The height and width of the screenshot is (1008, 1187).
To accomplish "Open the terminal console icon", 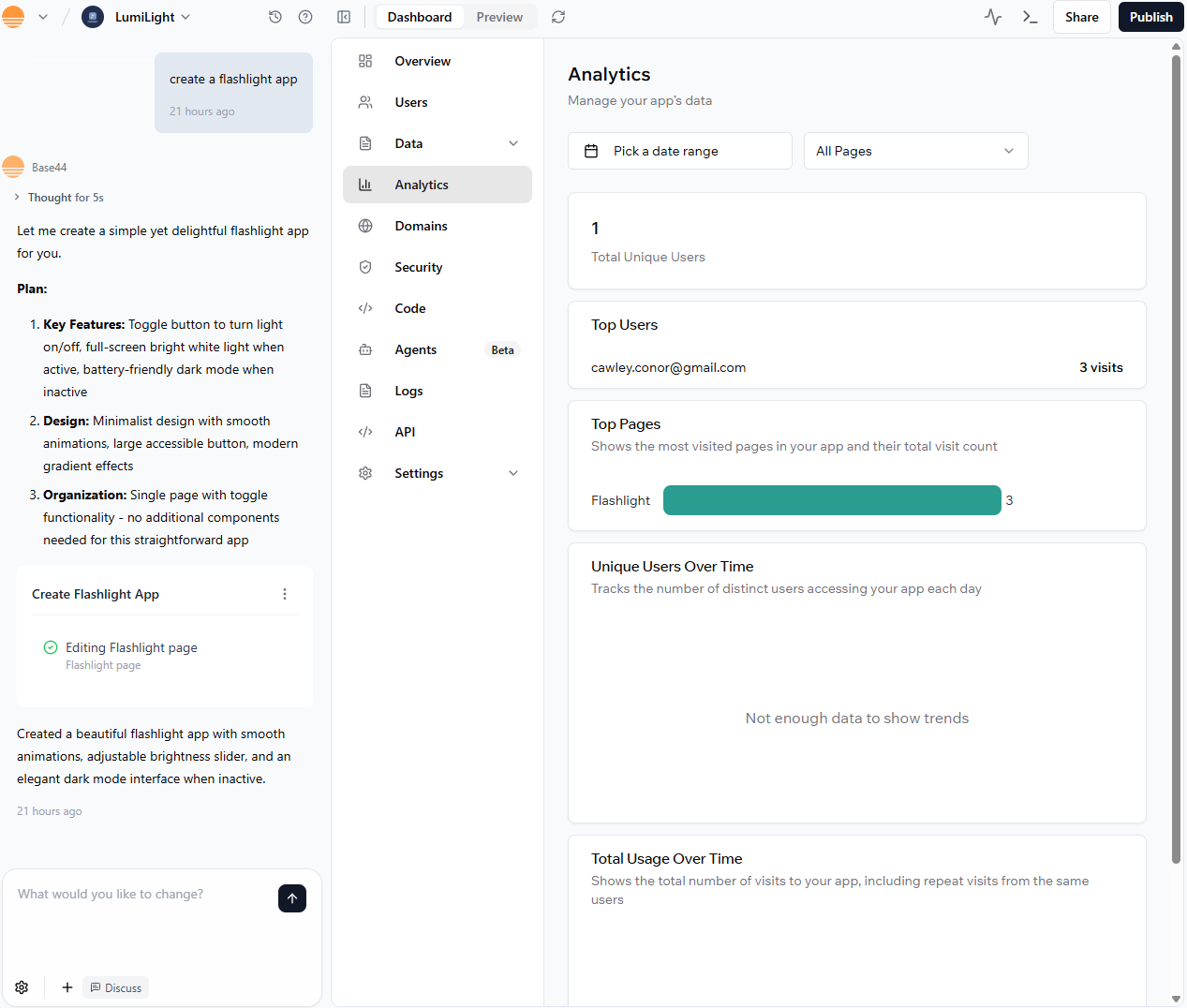I will point(1029,16).
